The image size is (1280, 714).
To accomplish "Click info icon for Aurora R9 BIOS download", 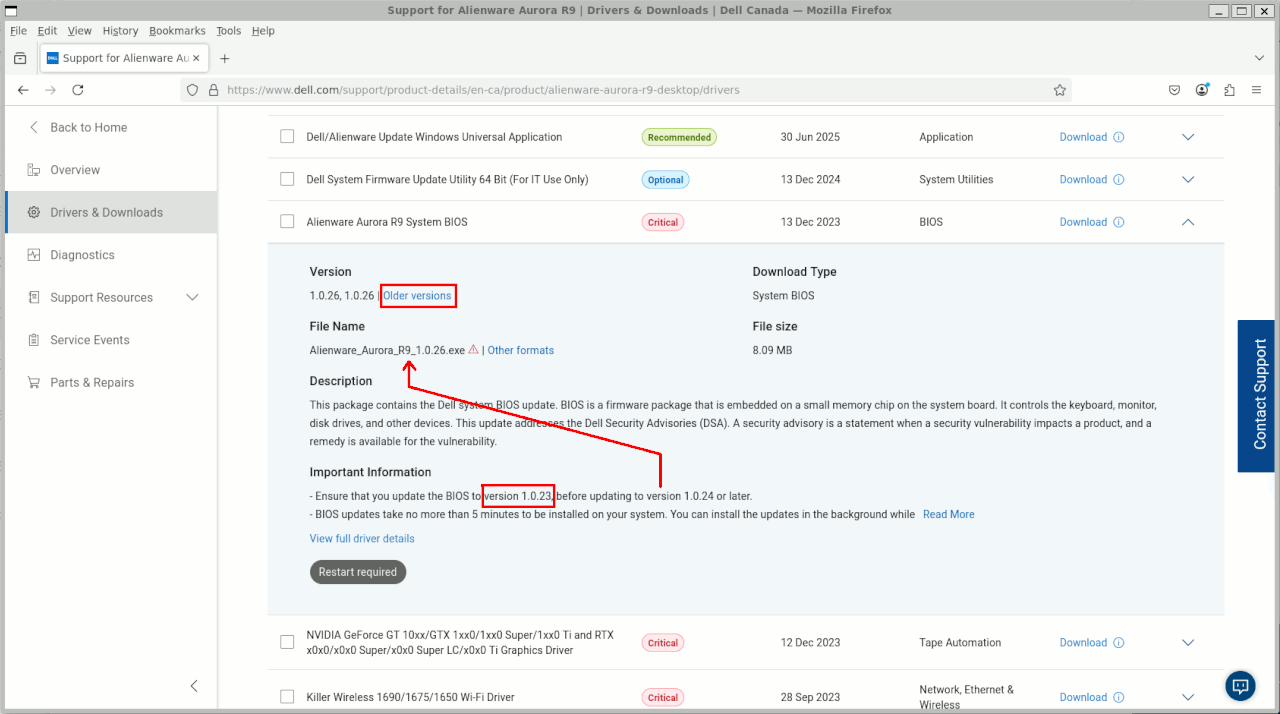I will point(1119,222).
